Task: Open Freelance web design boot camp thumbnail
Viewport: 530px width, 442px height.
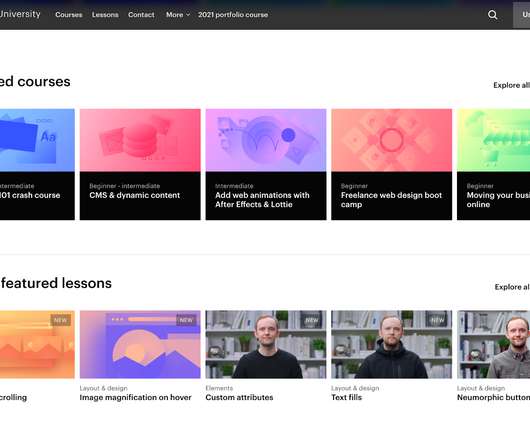Action: click(x=391, y=140)
